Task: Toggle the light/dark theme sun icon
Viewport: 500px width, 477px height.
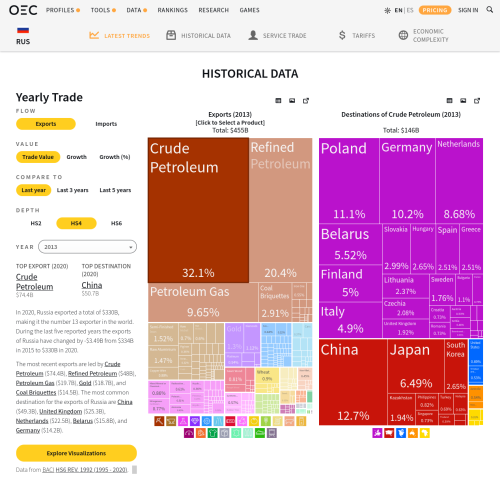Action: click(x=387, y=10)
